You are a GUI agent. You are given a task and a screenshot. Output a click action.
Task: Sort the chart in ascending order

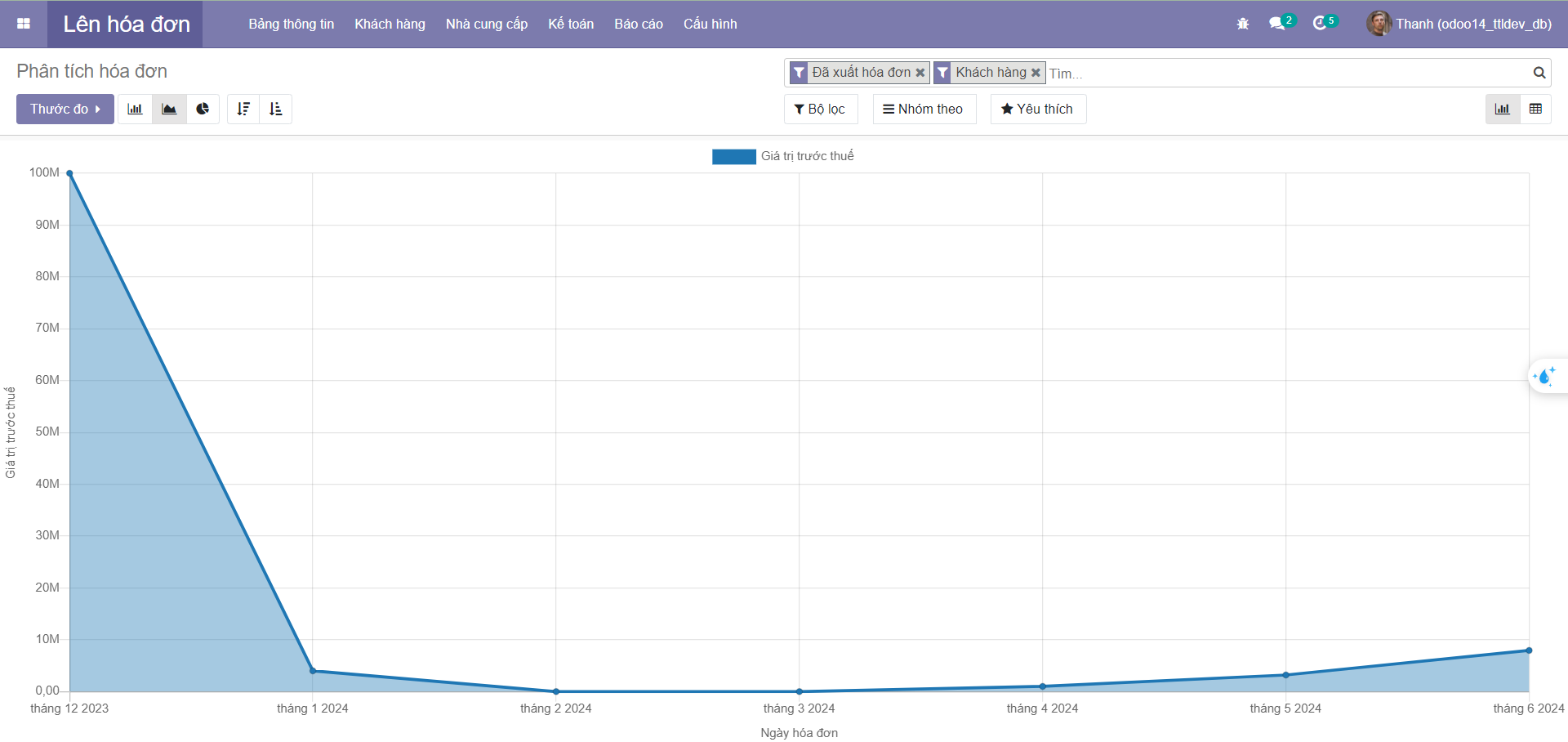click(x=276, y=109)
